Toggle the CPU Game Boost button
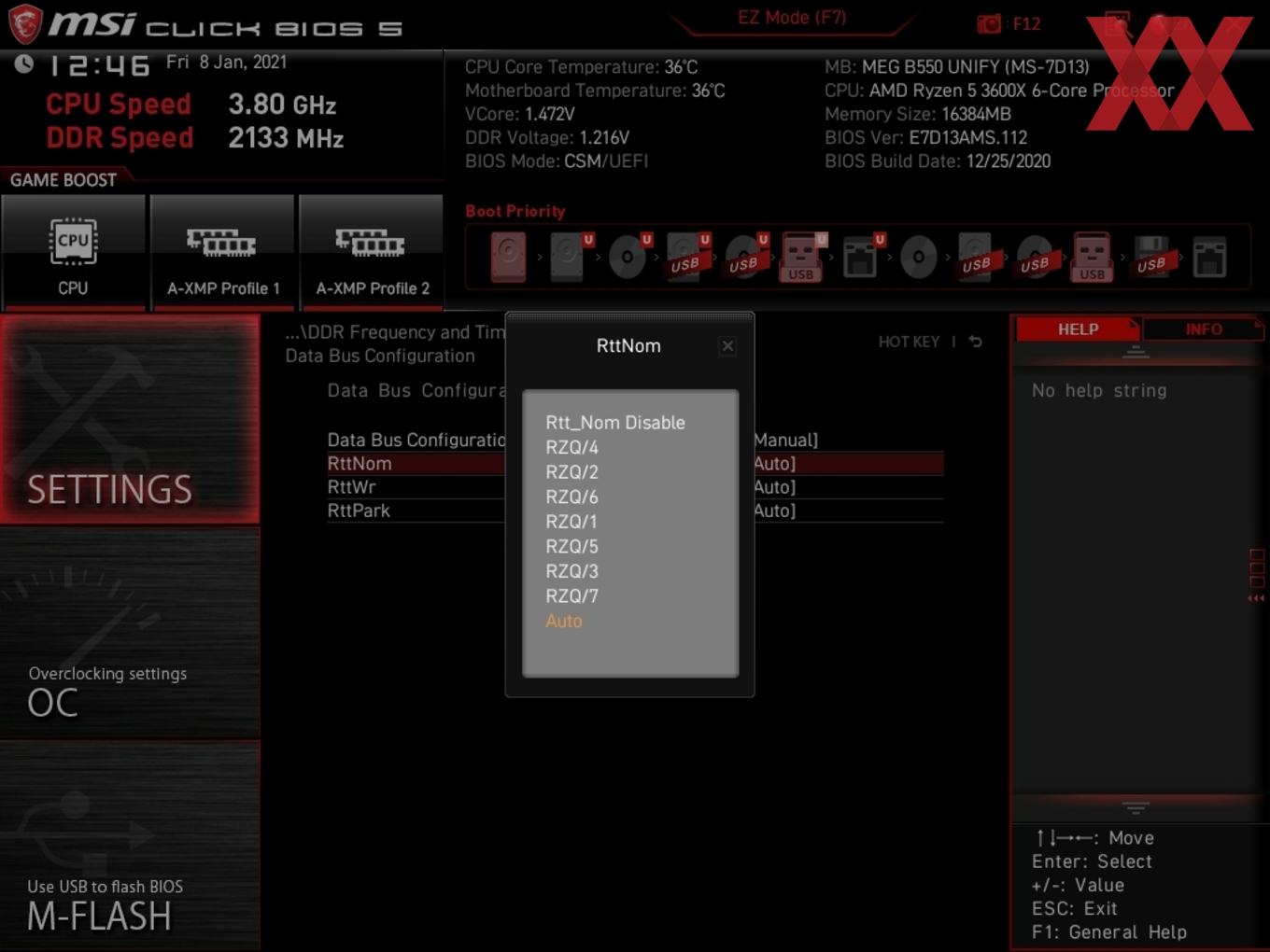Image resolution: width=1270 pixels, height=952 pixels. click(73, 252)
